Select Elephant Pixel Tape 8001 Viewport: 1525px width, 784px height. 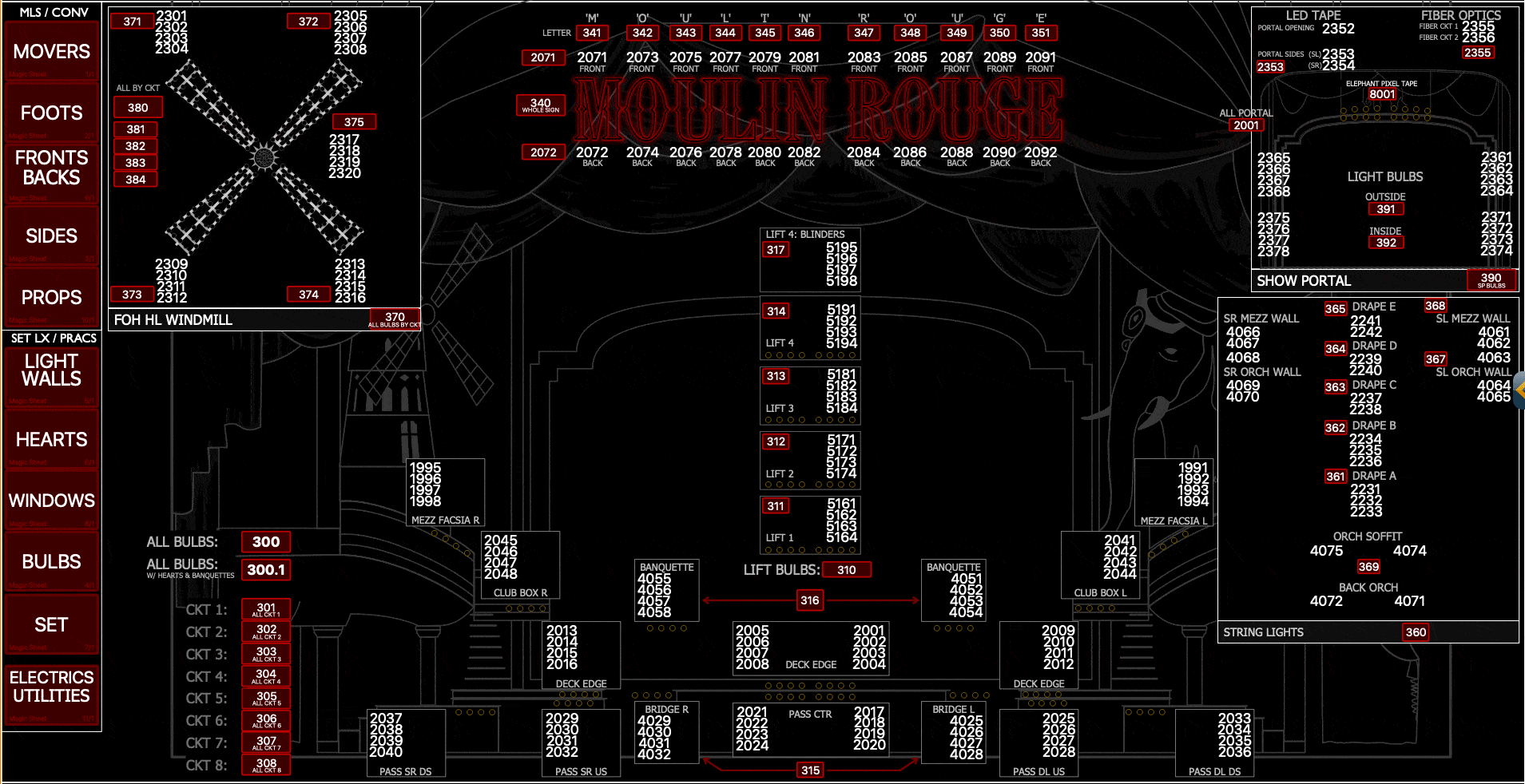pos(1382,94)
